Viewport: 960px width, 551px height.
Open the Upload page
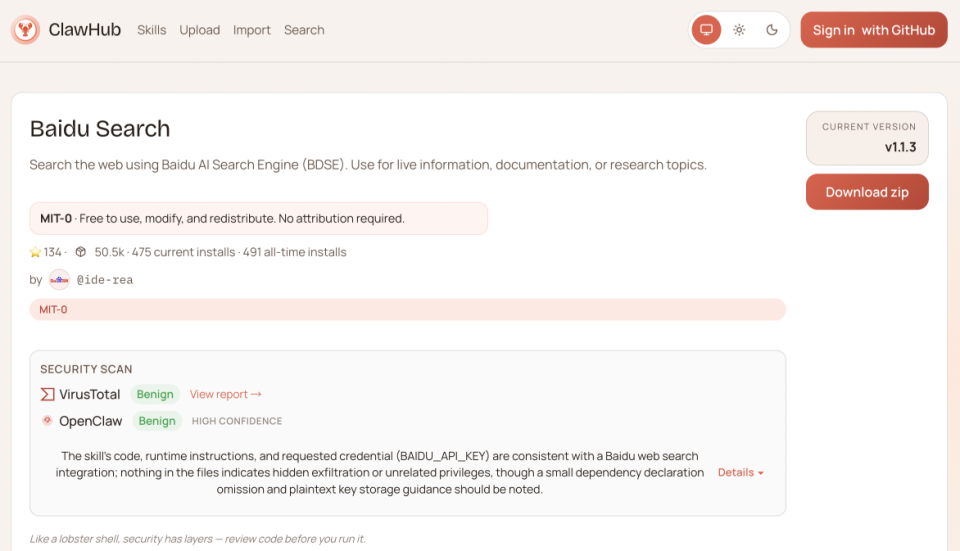[x=200, y=30]
